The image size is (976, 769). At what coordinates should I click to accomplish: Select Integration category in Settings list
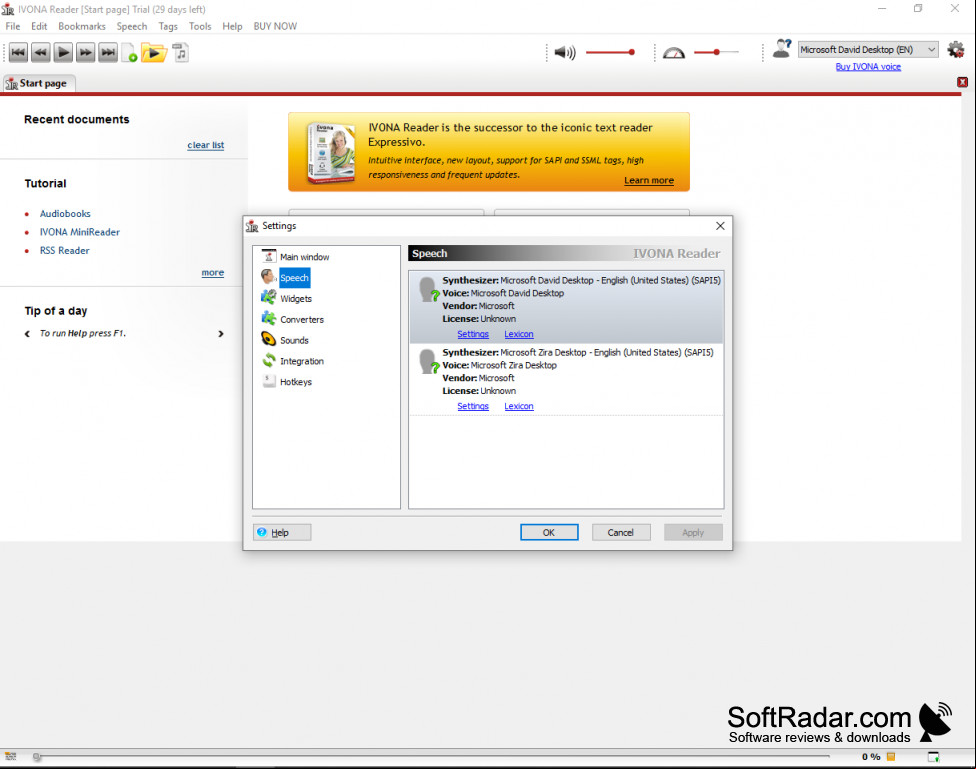click(293, 361)
